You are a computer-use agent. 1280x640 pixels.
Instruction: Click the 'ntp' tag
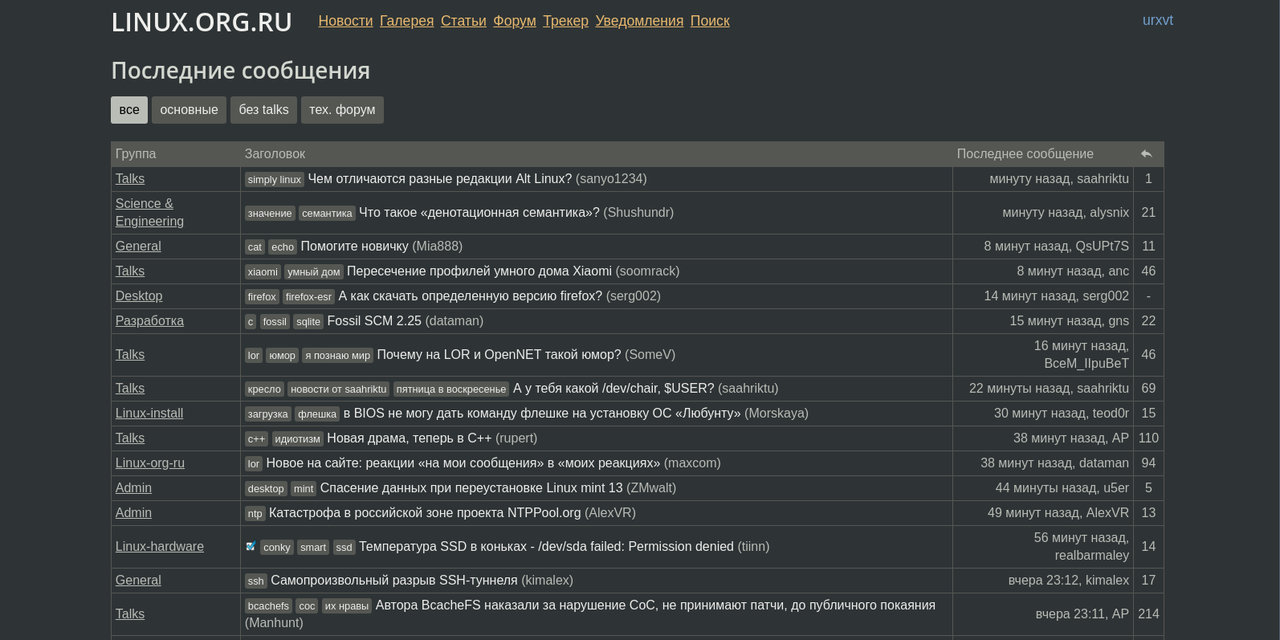[x=255, y=514]
